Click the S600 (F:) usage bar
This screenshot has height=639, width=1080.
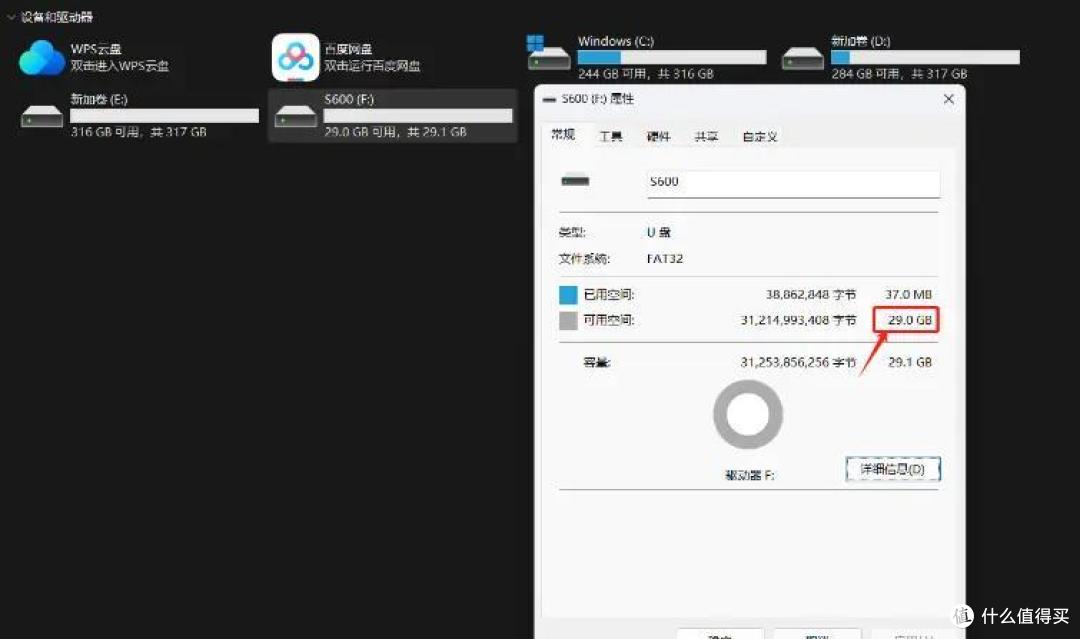click(418, 116)
